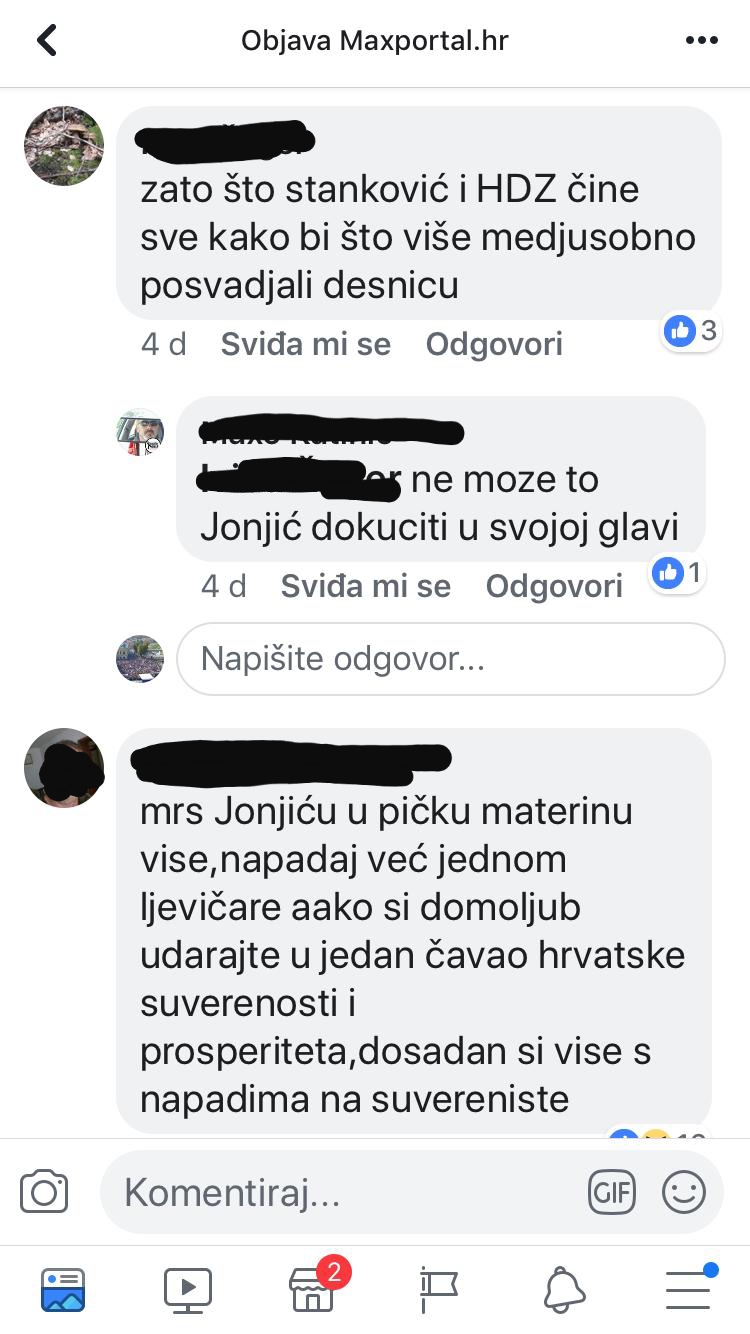Open the hamburger menu tab

[689, 1288]
